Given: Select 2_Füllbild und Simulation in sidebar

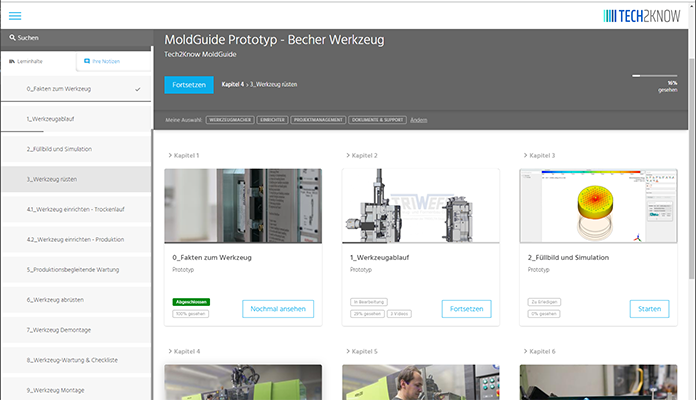Looking at the screenshot, I should (x=76, y=149).
